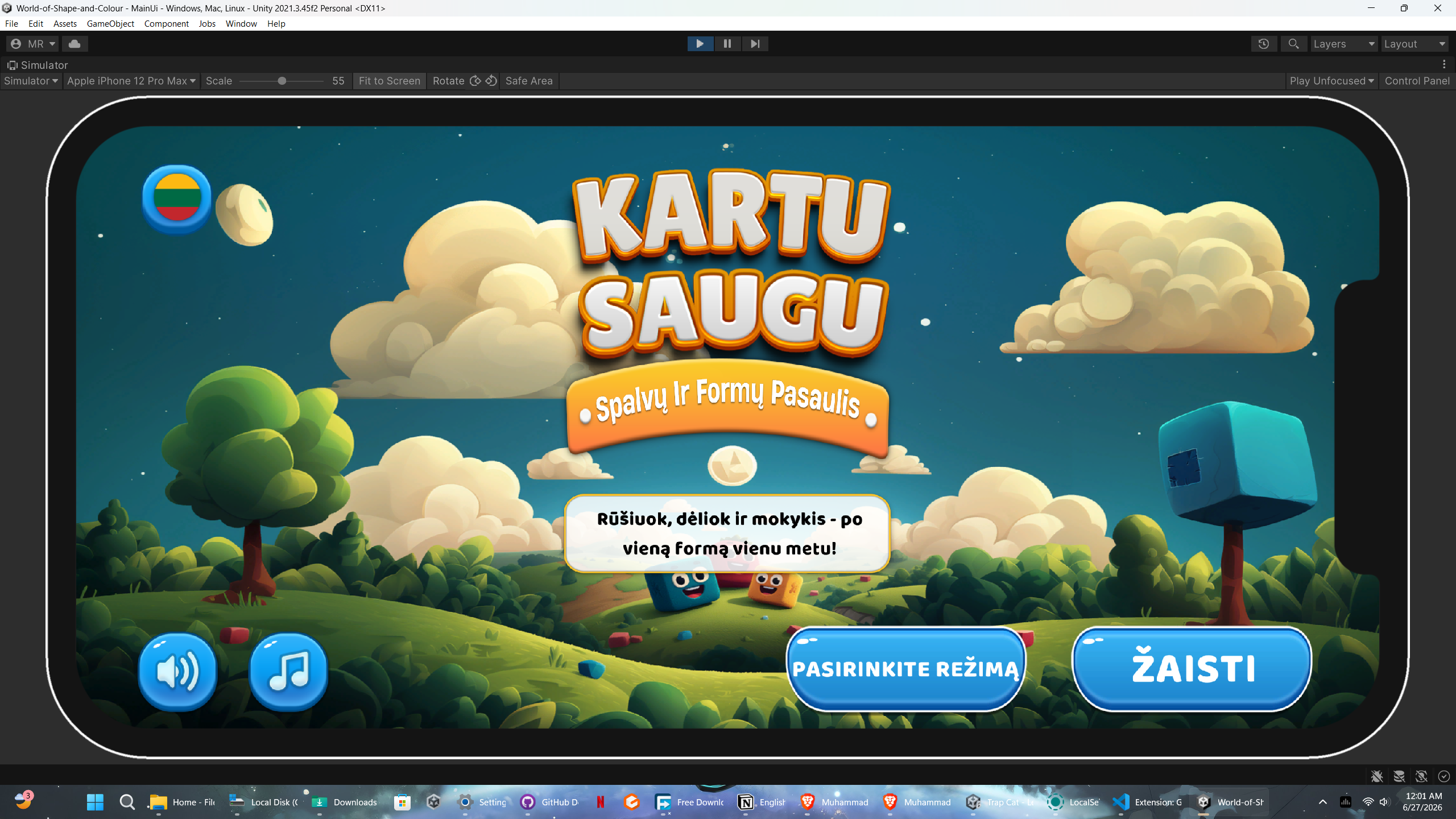Open GitHub Desktop taskbar item
This screenshot has height=819, width=1456.
click(549, 802)
